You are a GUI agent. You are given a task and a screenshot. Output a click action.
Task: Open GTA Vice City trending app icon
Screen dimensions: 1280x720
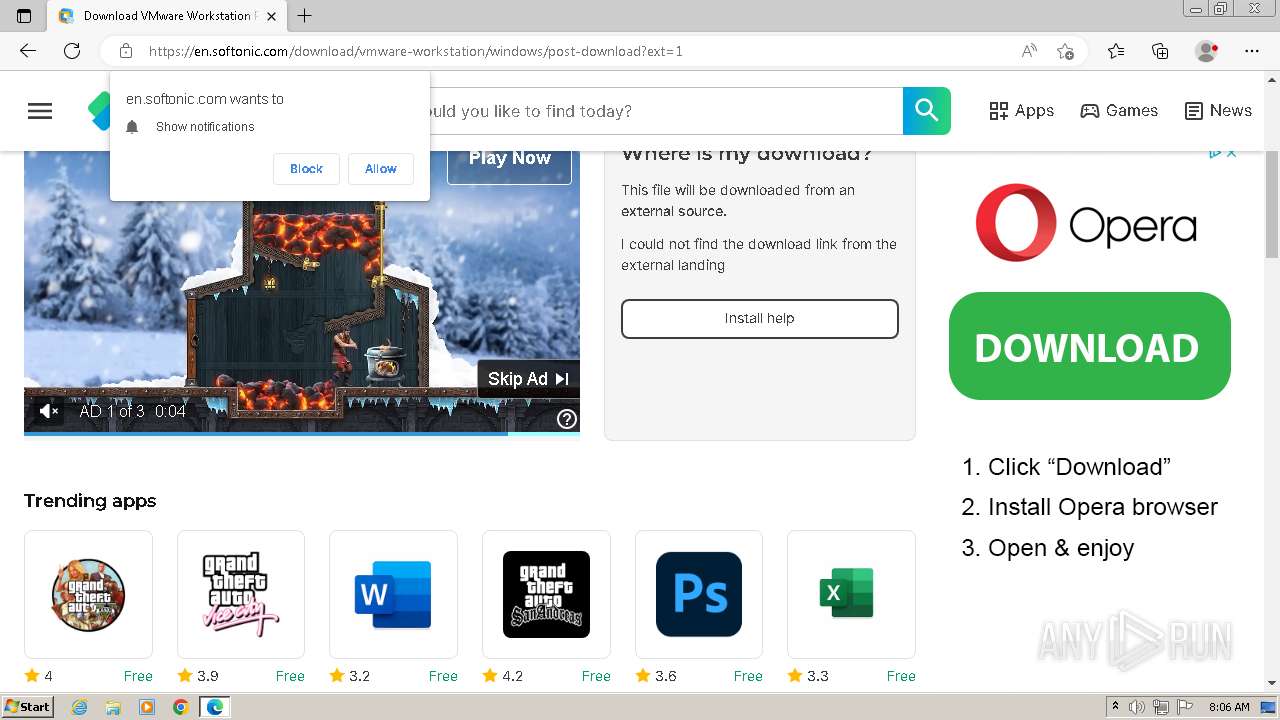tap(241, 594)
